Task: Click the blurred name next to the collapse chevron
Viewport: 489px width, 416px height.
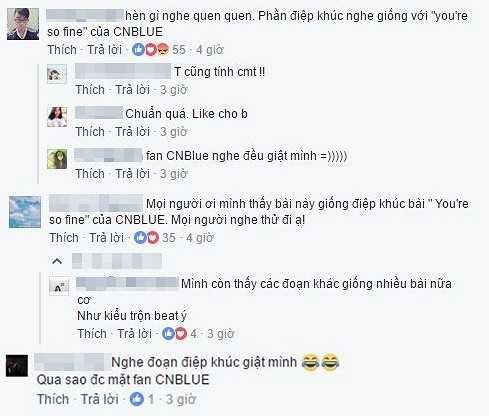Action: [x=117, y=261]
